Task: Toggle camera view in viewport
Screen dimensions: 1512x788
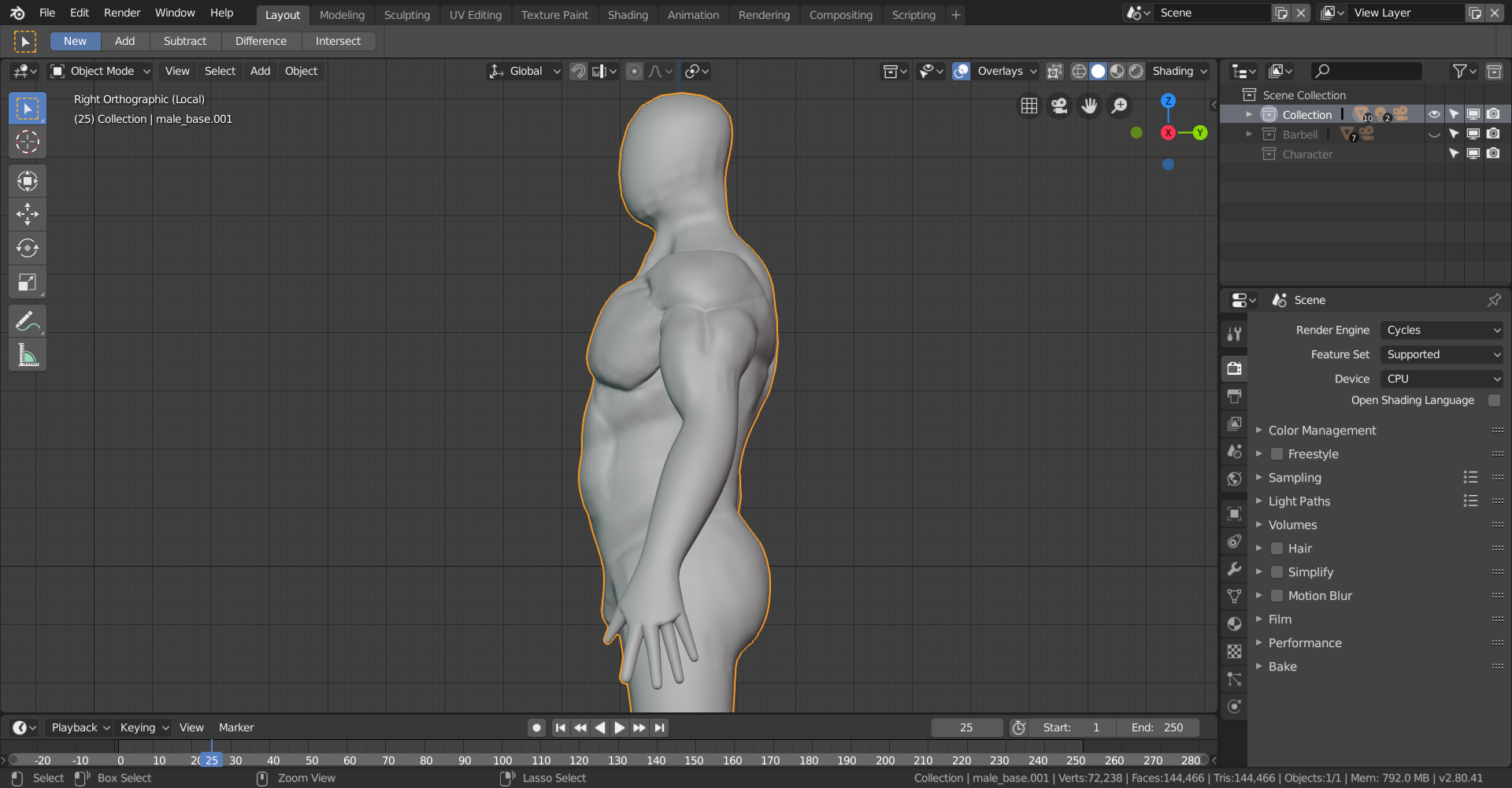Action: pyautogui.click(x=1059, y=105)
